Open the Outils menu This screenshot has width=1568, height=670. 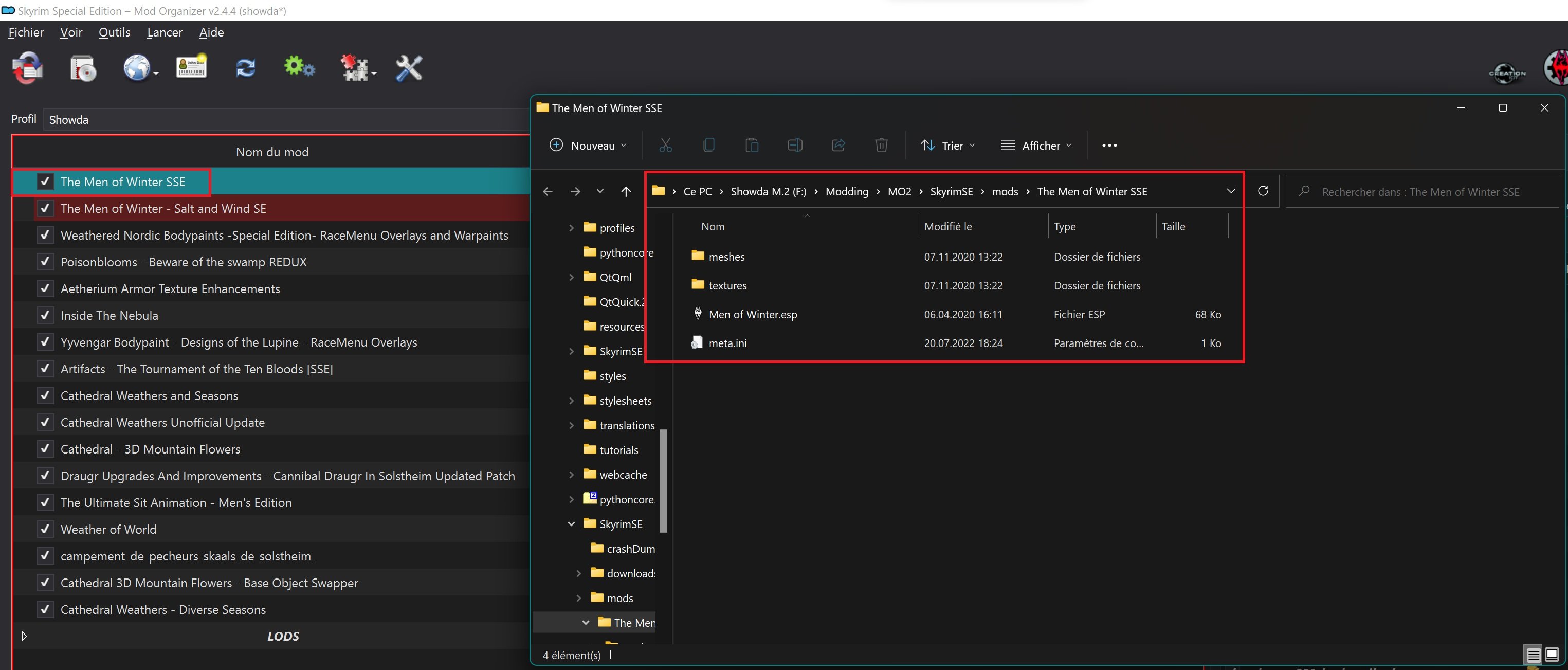point(115,32)
